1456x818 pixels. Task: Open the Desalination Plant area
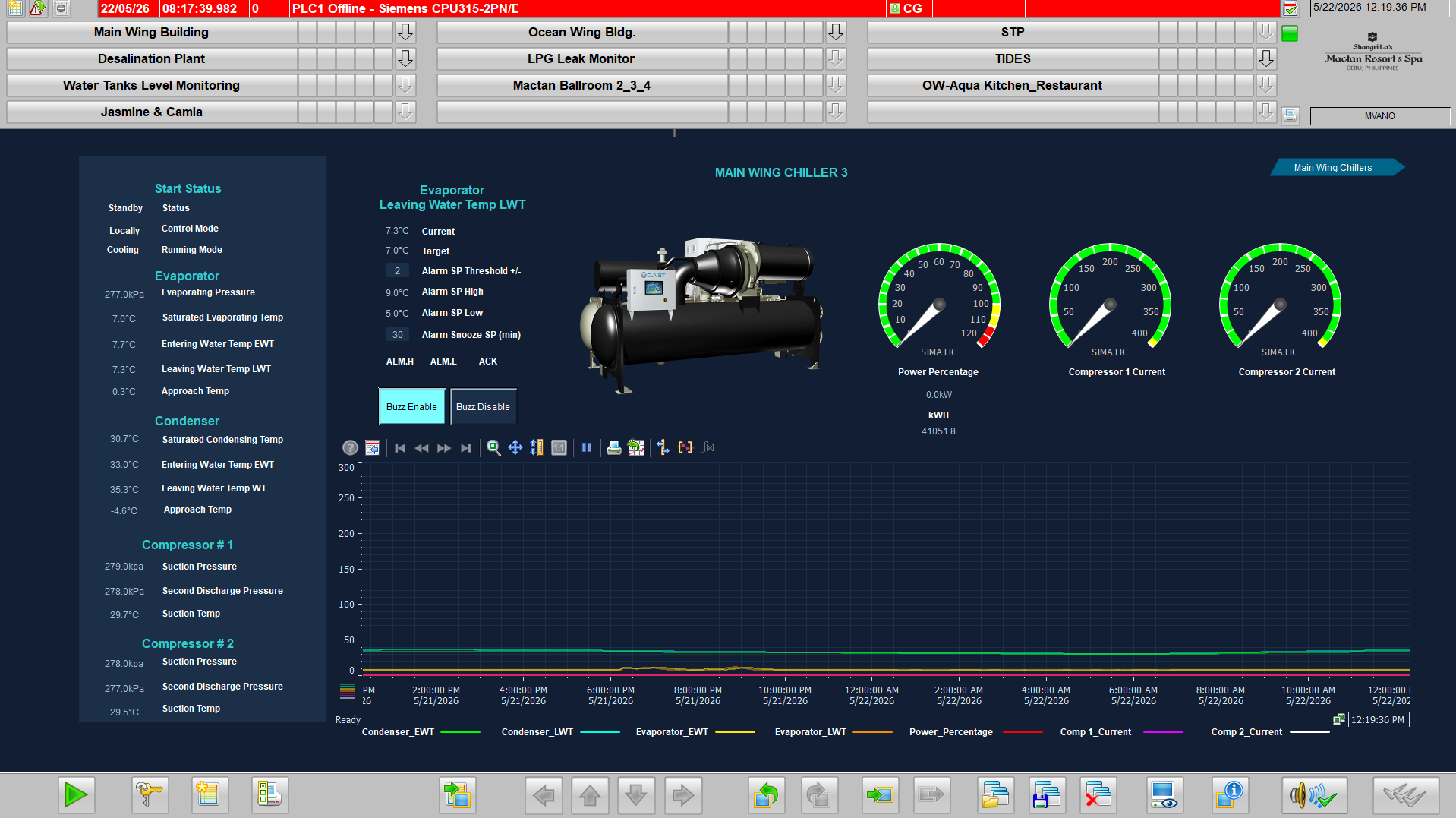coord(152,58)
